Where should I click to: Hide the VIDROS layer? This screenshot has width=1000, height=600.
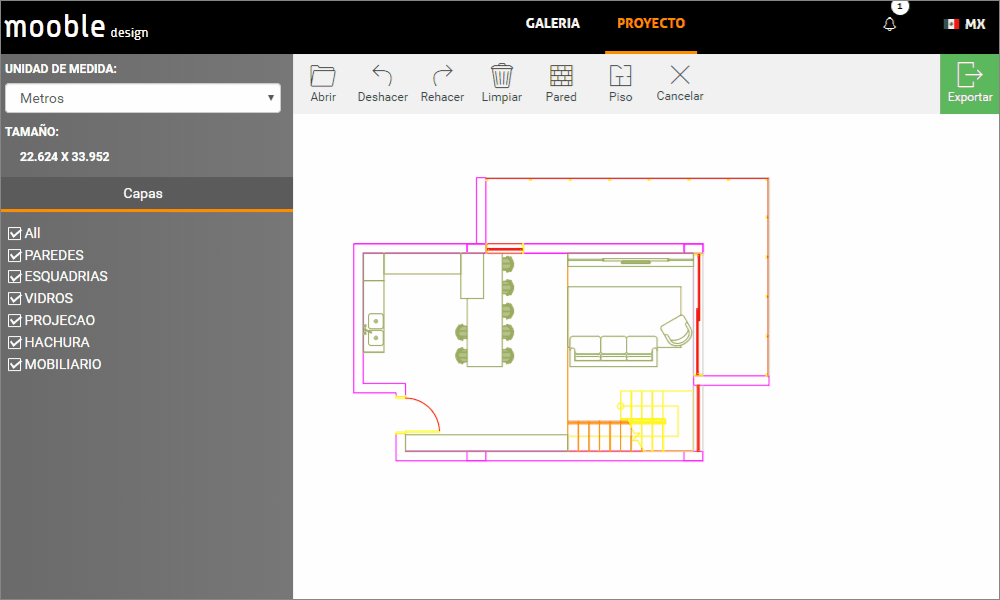(15, 298)
